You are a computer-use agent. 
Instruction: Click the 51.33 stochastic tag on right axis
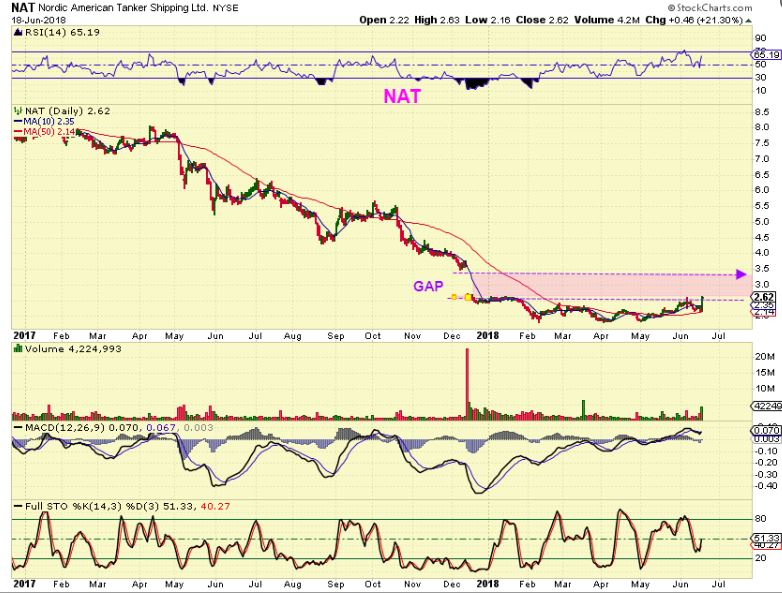point(767,538)
